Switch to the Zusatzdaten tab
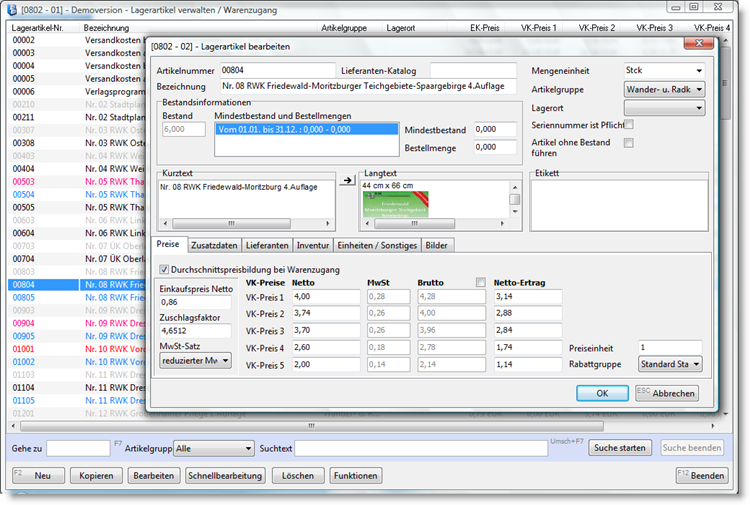 click(212, 245)
